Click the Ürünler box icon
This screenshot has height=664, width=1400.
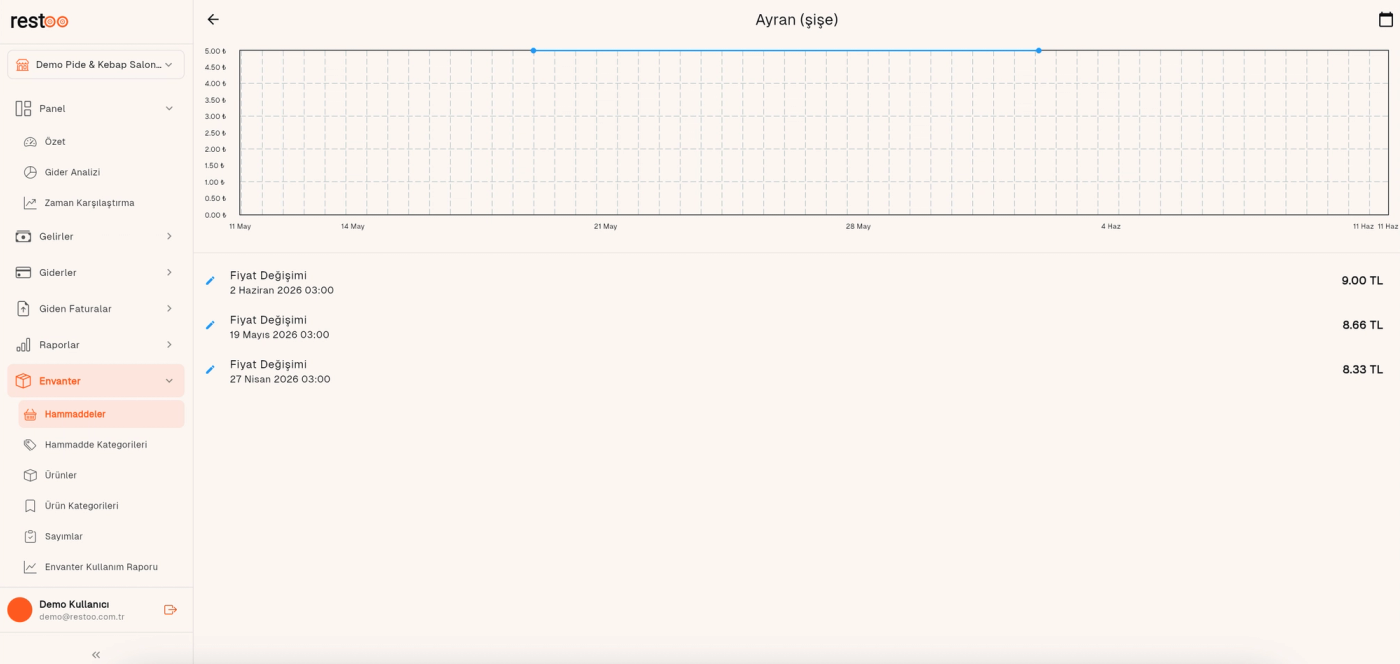point(30,475)
